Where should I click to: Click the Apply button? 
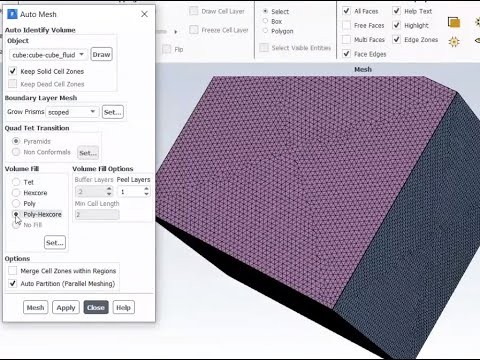(66, 307)
